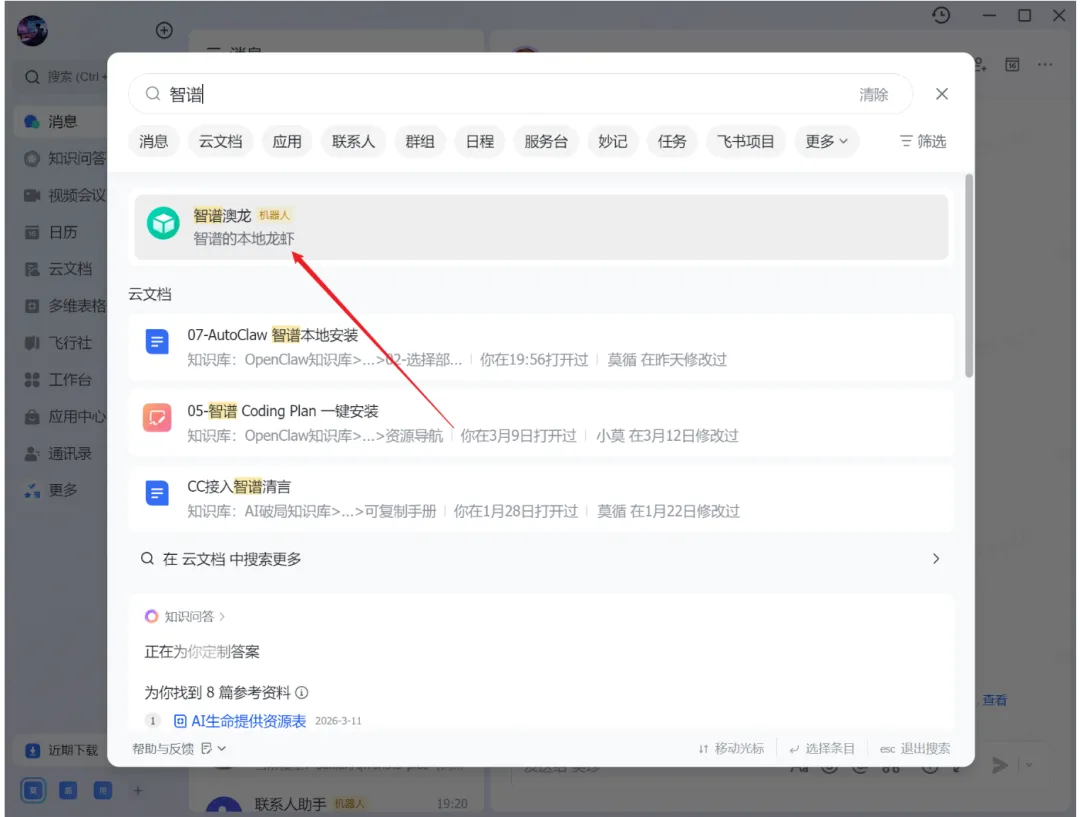Open 多维表格 in the left sidebar

click(61, 306)
